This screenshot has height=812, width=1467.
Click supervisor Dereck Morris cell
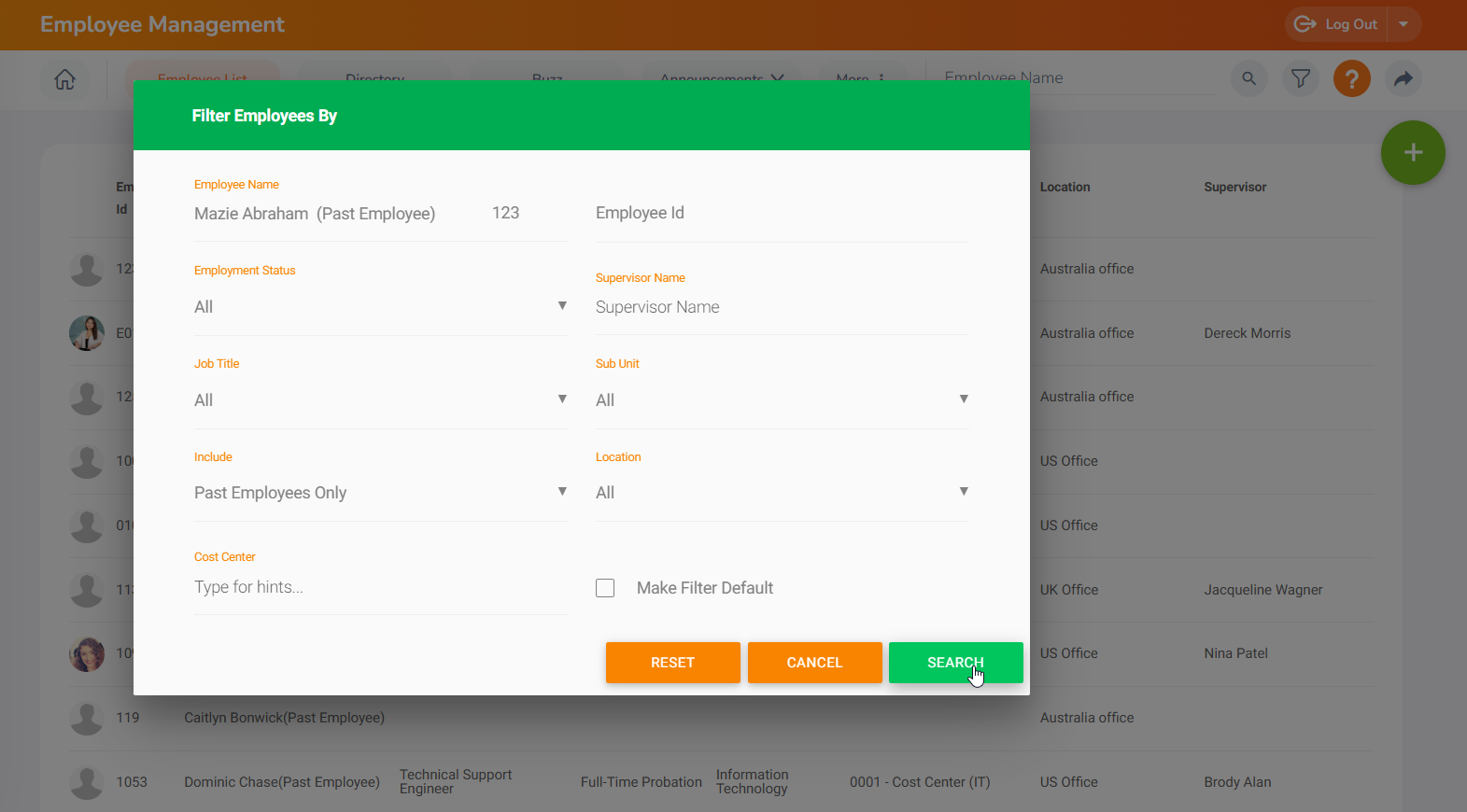pyautogui.click(x=1247, y=333)
